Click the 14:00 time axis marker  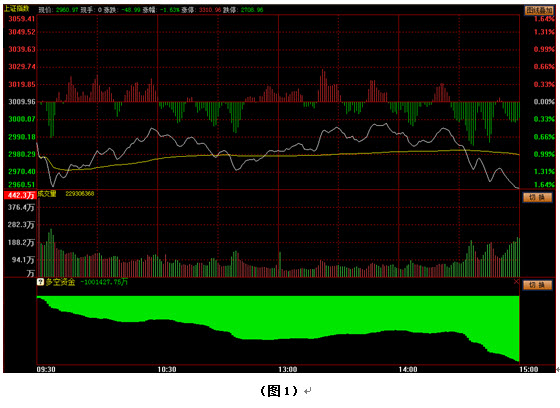tap(408, 369)
